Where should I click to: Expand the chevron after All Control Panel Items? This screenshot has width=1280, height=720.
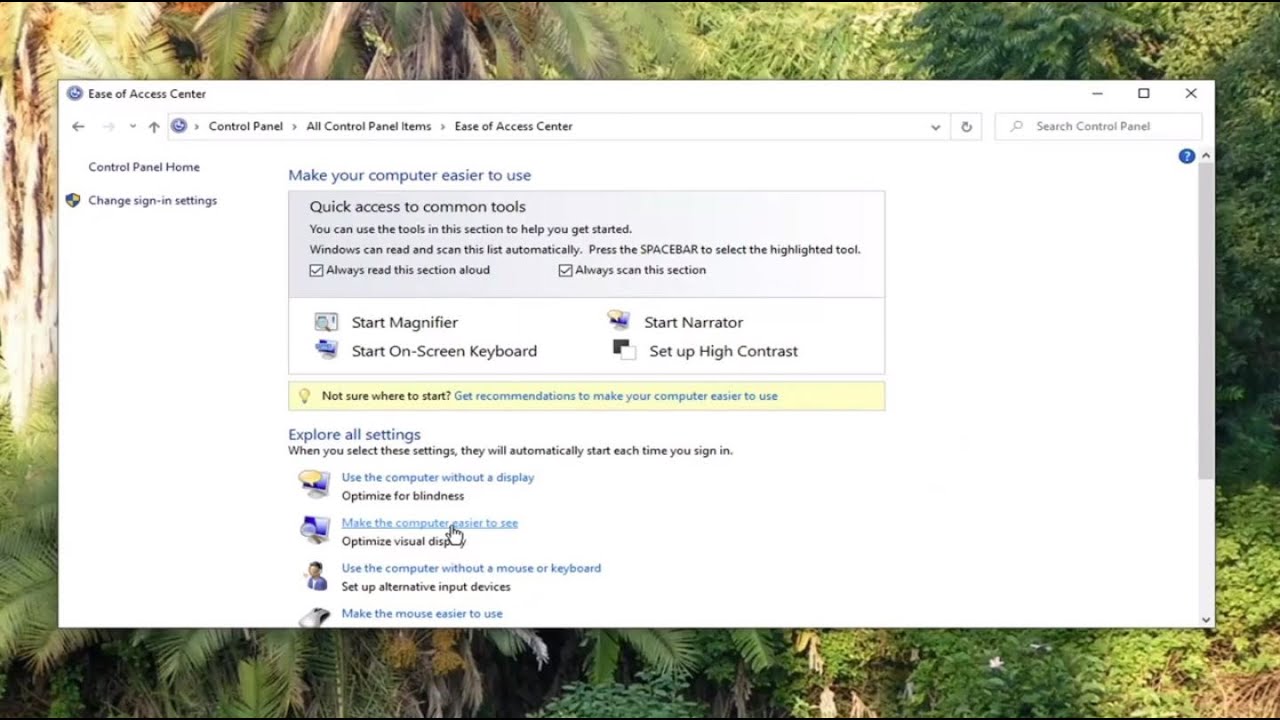(x=443, y=126)
